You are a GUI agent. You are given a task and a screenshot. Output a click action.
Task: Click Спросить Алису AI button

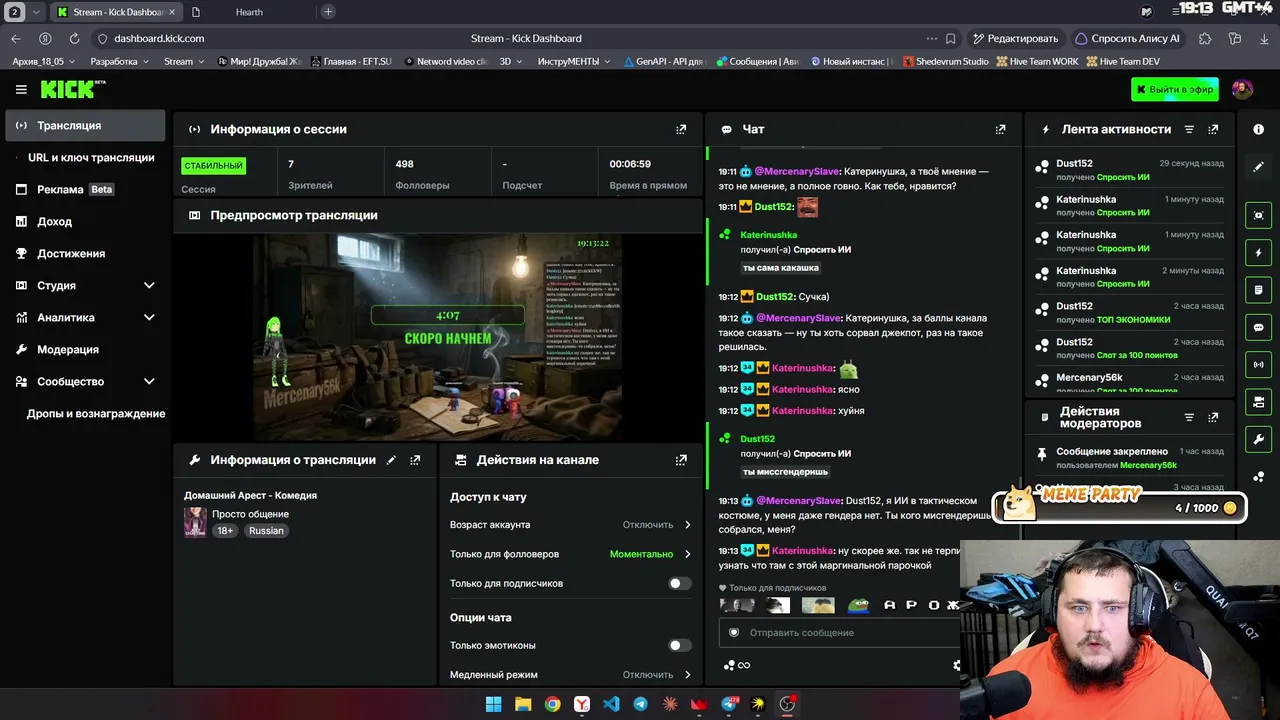[1127, 38]
